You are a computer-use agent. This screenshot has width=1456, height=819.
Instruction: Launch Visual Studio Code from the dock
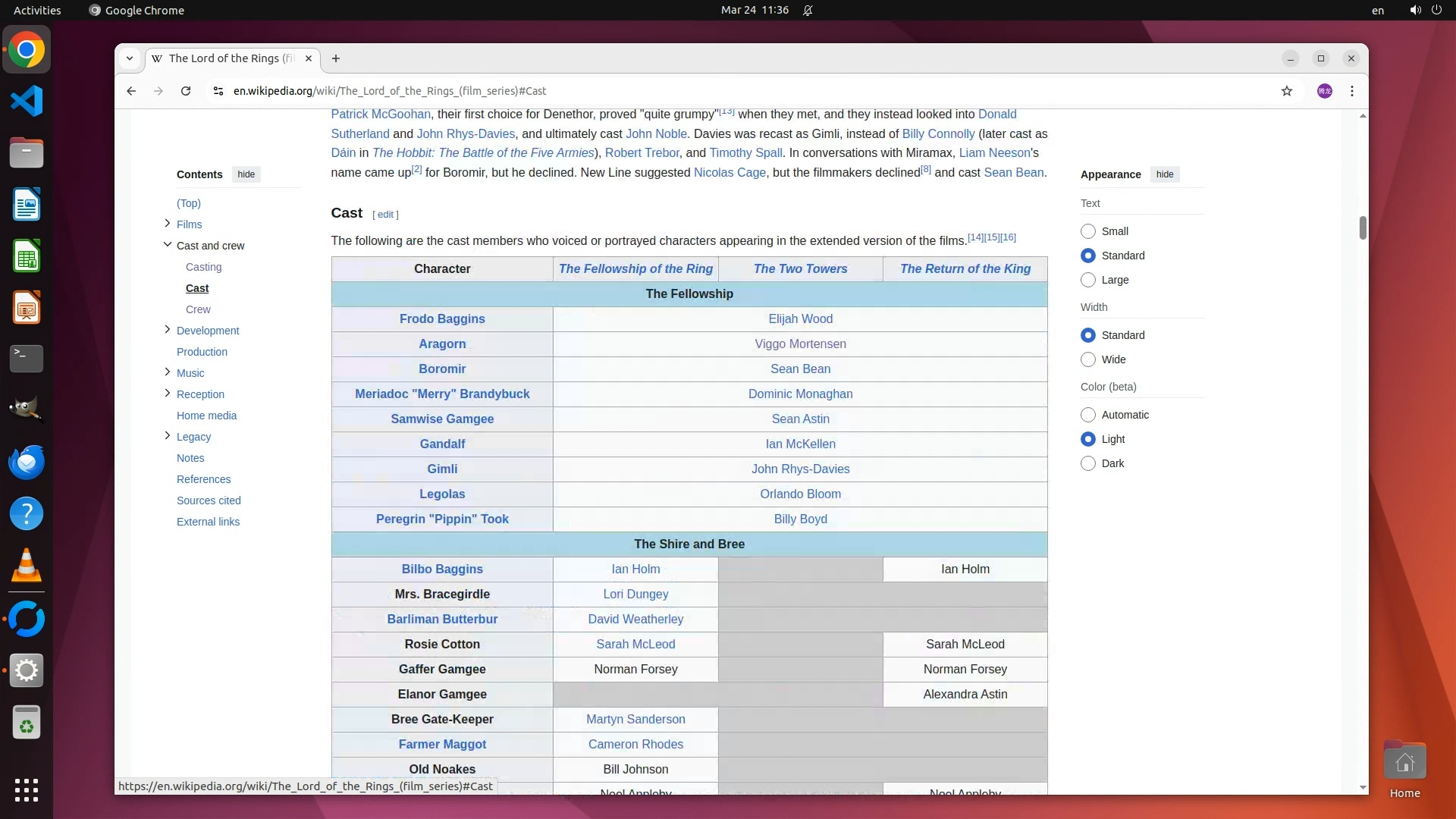click(x=27, y=101)
